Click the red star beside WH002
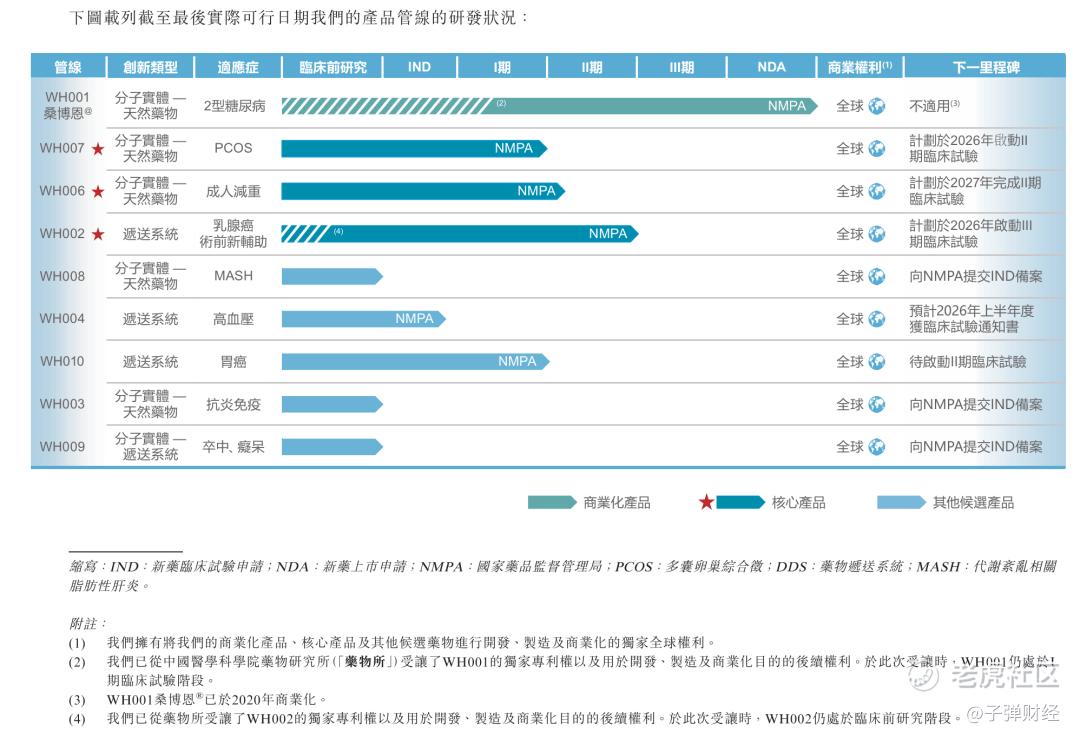The height and width of the screenshot is (738, 1080). click(98, 234)
